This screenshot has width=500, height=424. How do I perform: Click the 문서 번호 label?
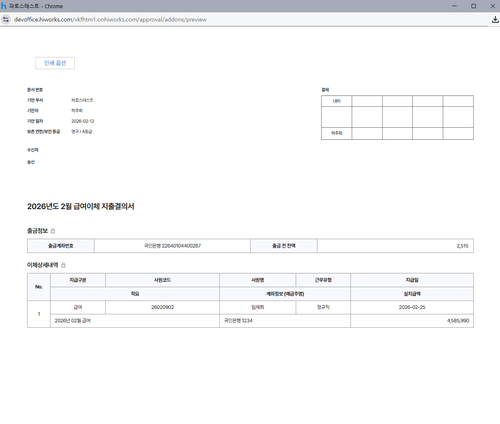coord(35,90)
